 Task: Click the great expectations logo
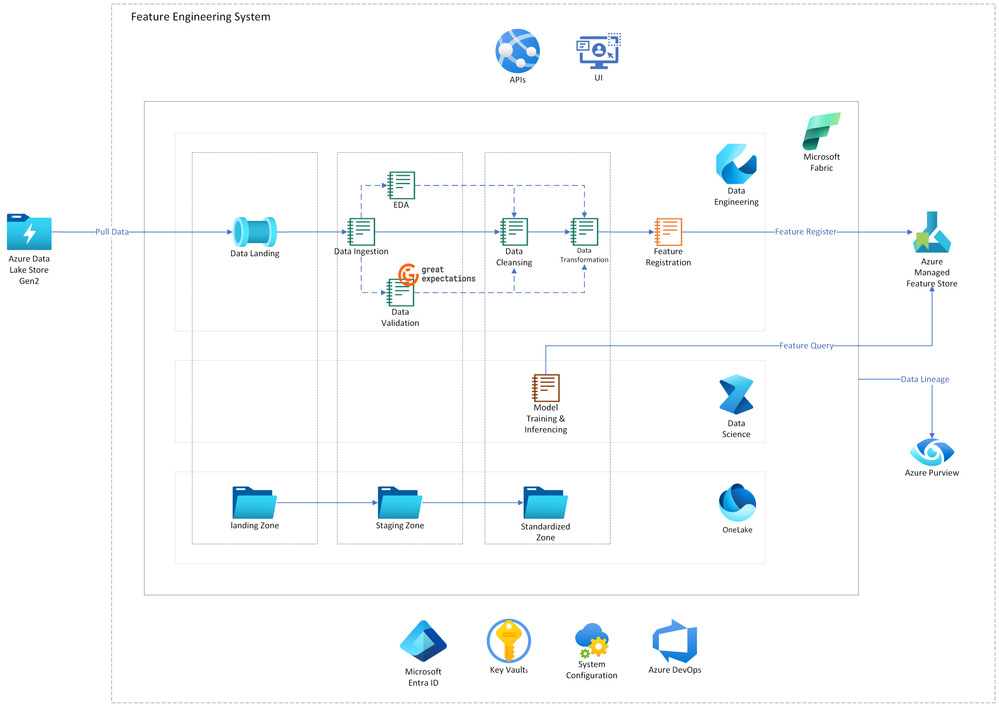pos(437,274)
